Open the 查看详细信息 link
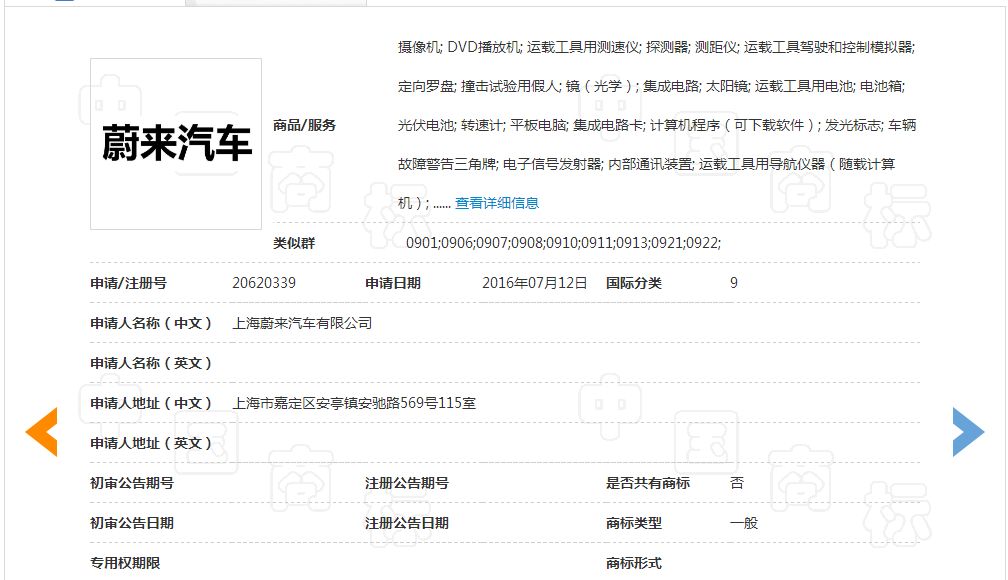1008x580 pixels. 497,203
